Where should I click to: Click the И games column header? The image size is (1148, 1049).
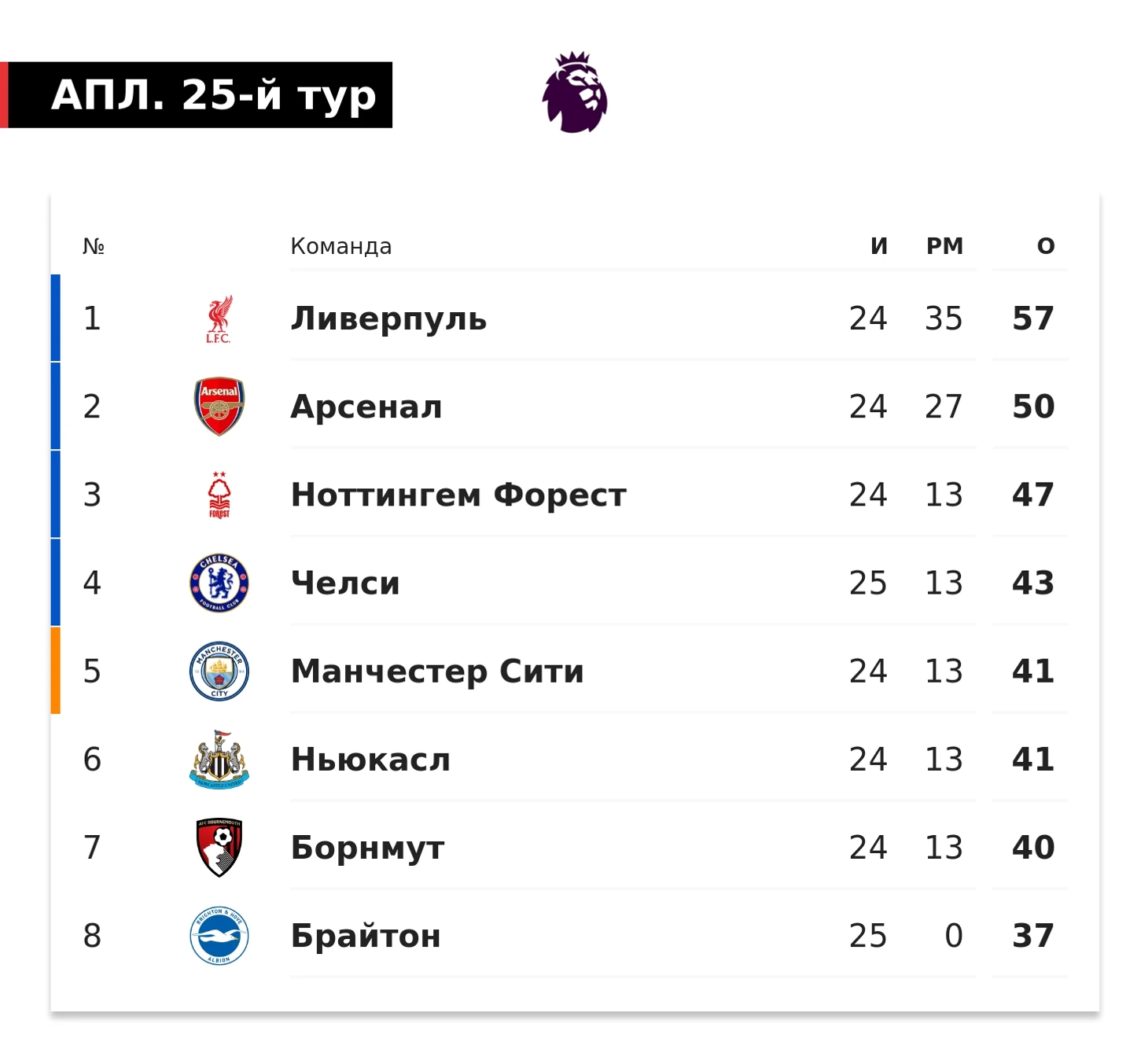point(878,246)
